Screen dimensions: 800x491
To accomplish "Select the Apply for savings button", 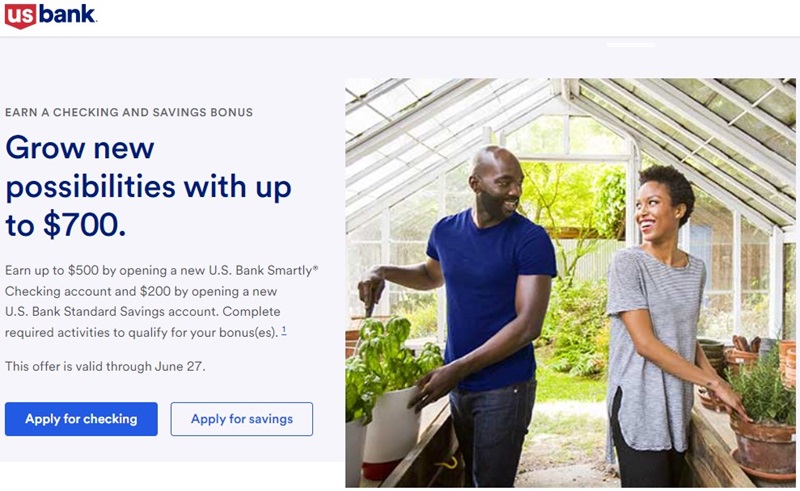I will pyautogui.click(x=242, y=419).
